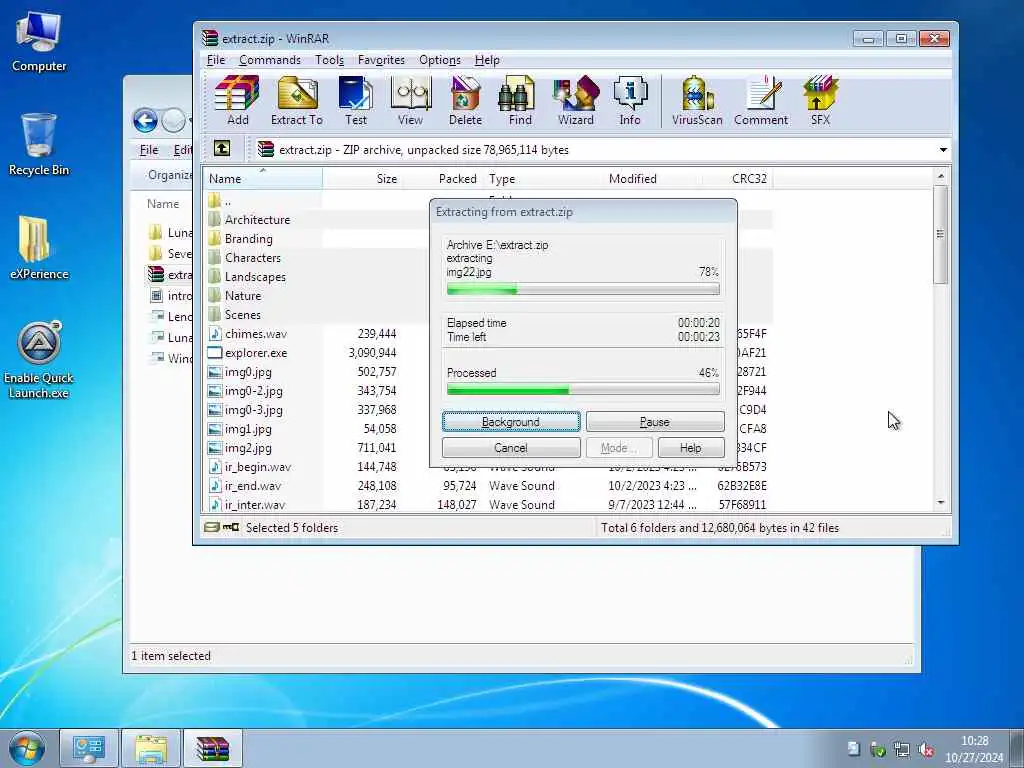Open the Options menu
The image size is (1024, 768).
click(x=440, y=60)
